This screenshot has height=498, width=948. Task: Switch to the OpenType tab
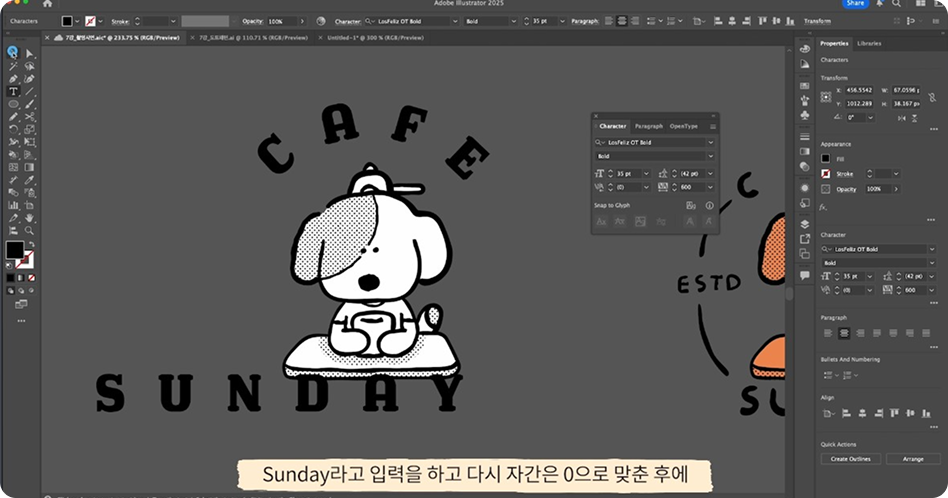[684, 126]
